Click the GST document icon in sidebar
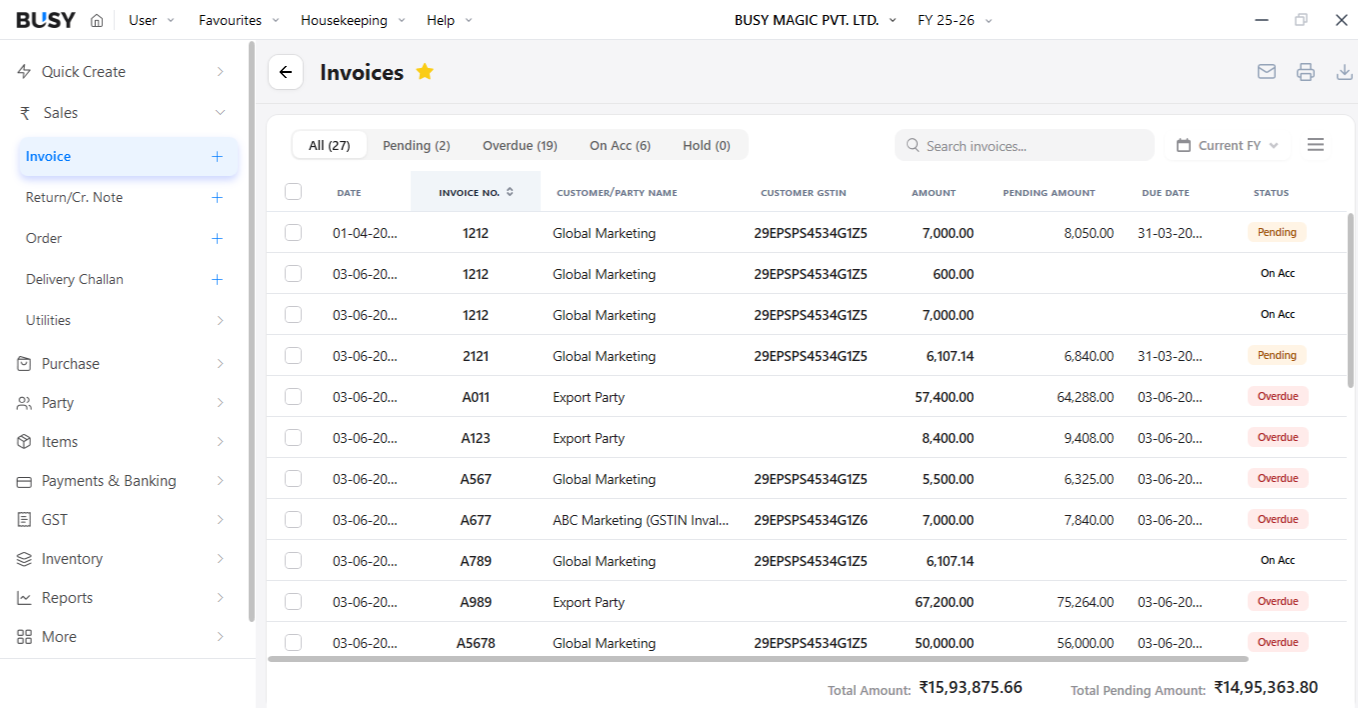Viewport: 1358px width, 708px height. coord(25,520)
